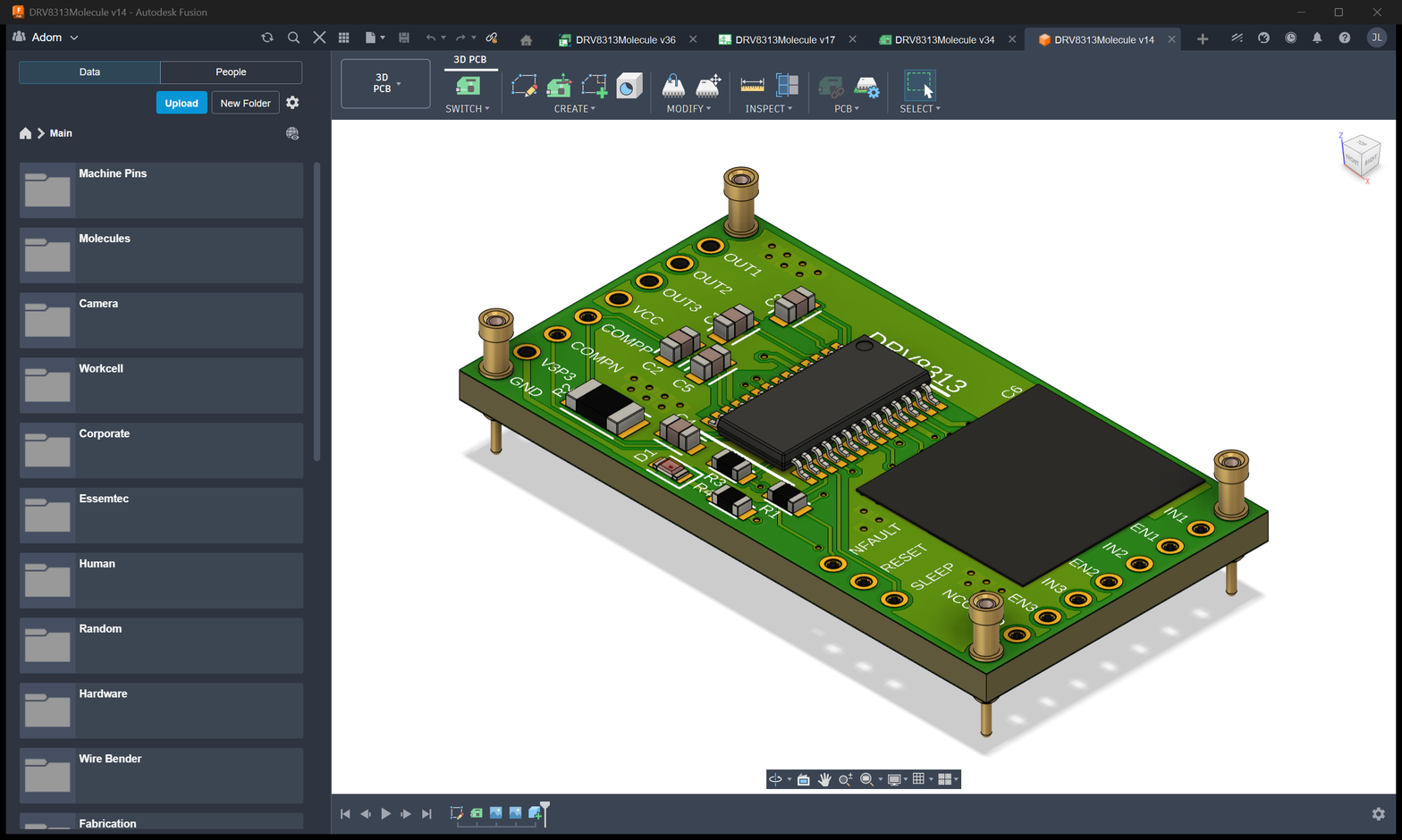Screen dimensions: 1402x840
Task: Click the Save icon
Action: click(404, 38)
